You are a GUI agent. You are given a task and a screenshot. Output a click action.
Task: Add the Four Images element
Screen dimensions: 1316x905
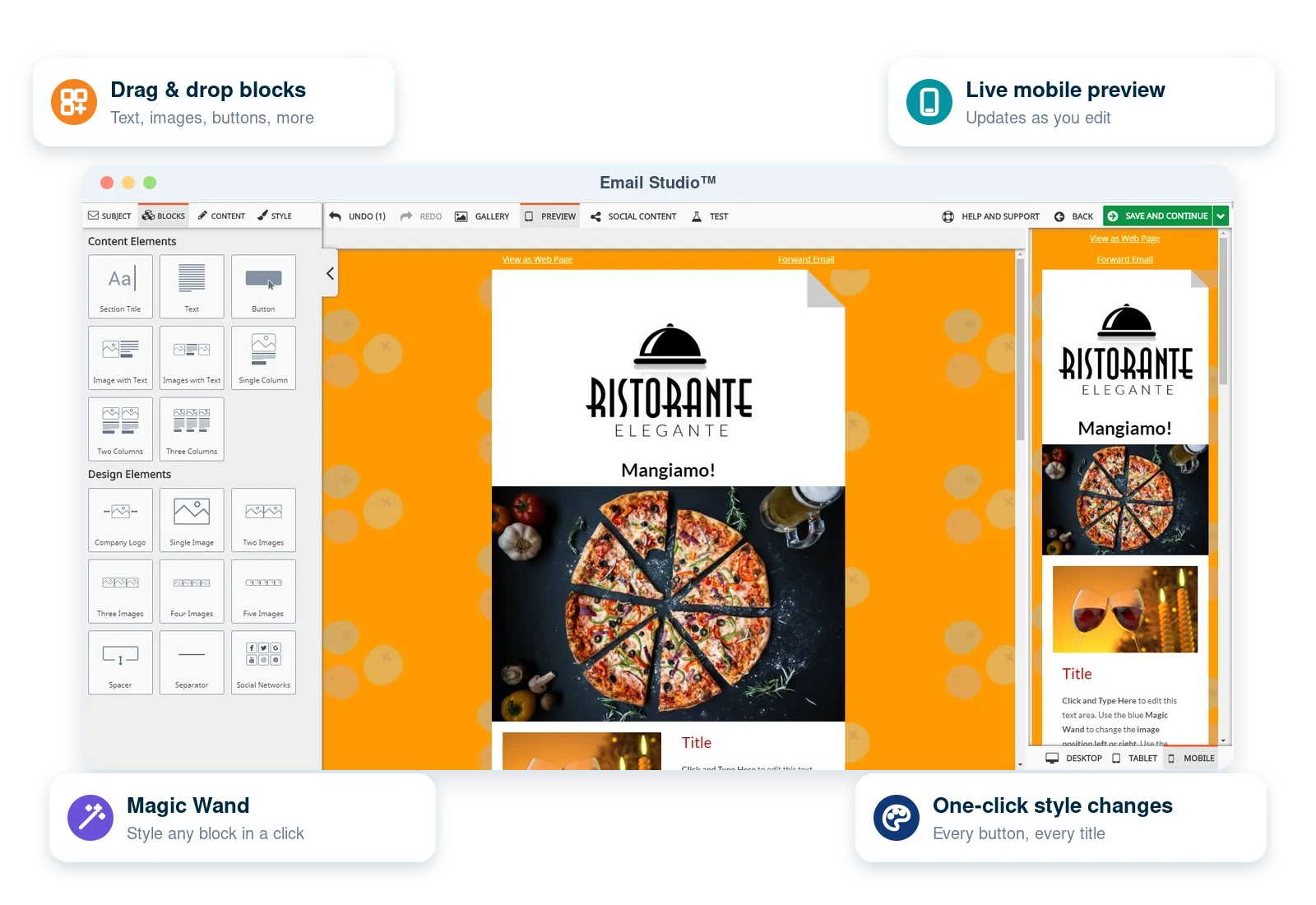click(192, 592)
